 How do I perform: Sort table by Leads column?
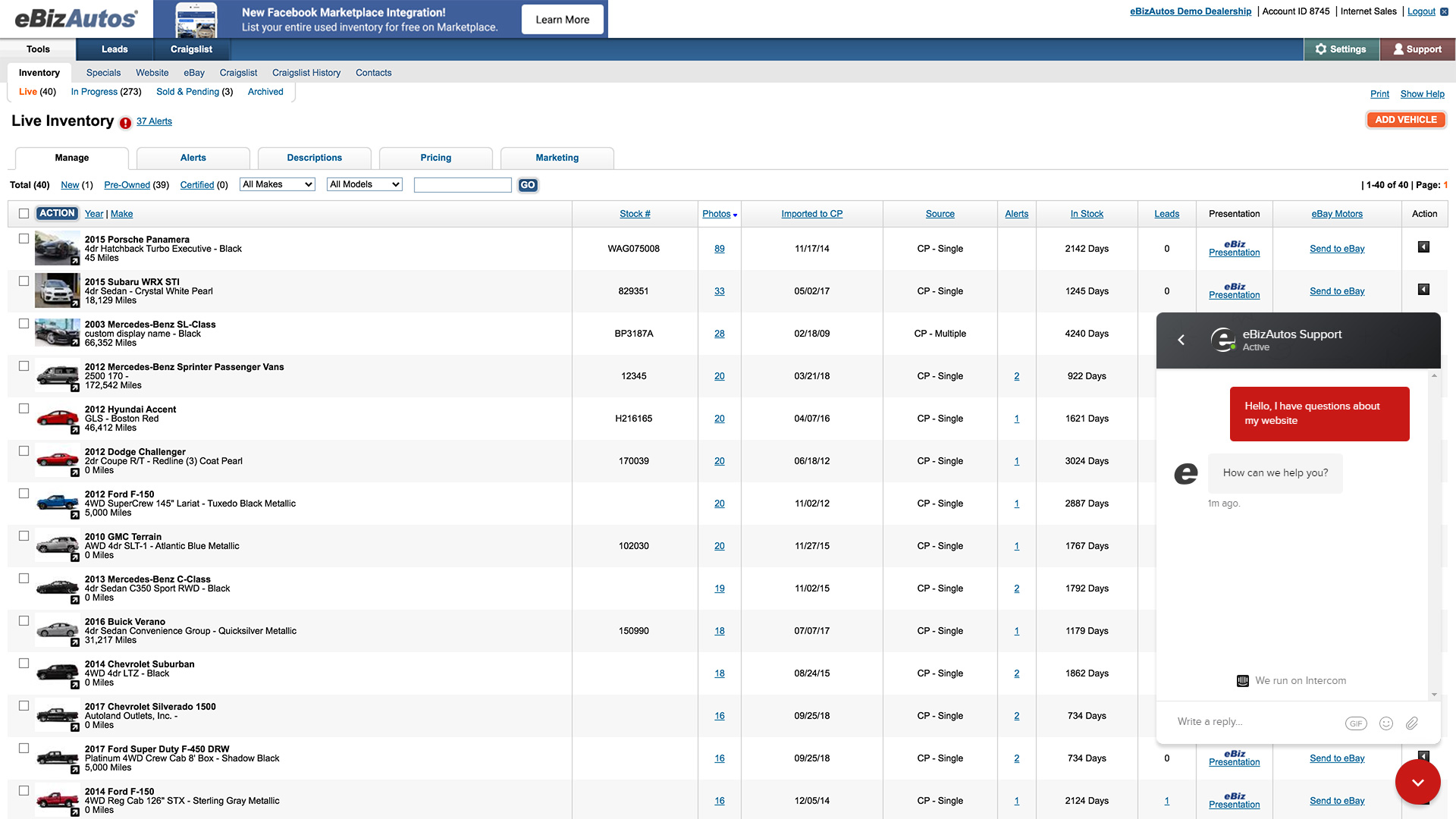click(1166, 214)
